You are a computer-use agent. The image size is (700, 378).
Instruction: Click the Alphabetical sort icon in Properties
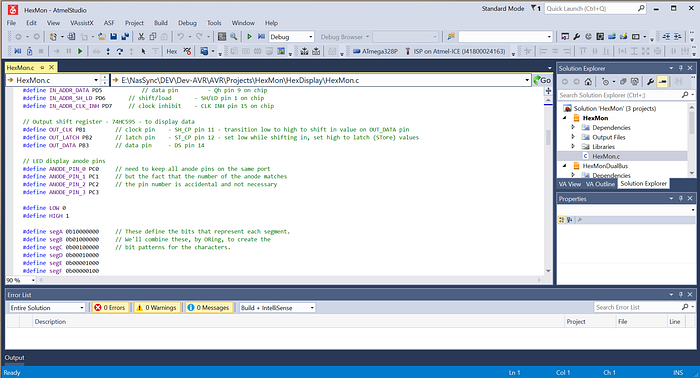[x=570, y=220]
